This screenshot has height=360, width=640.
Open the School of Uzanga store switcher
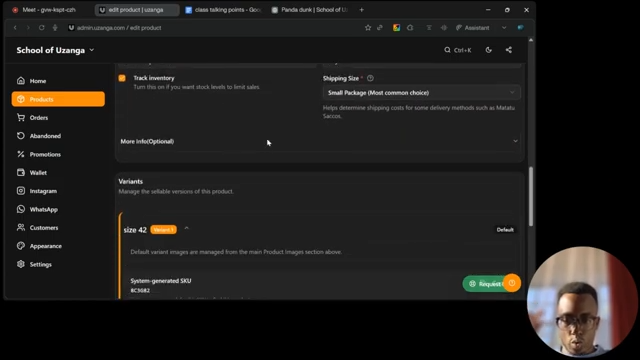(x=56, y=50)
